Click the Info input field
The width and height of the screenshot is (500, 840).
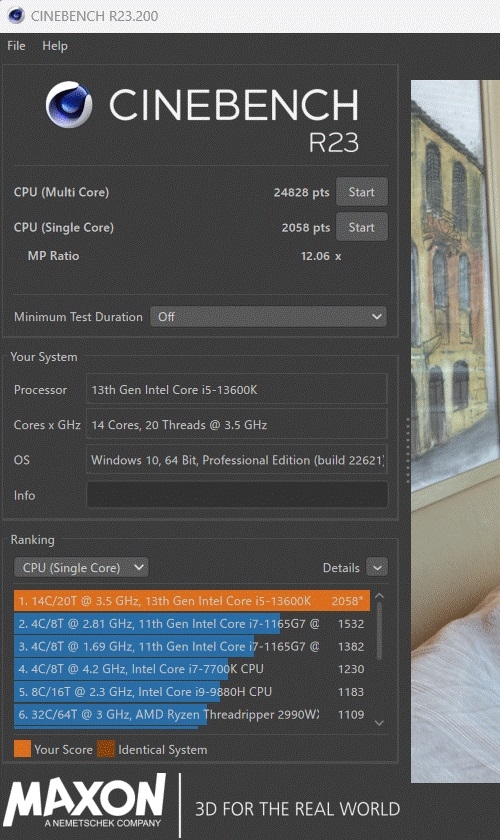pyautogui.click(x=236, y=494)
